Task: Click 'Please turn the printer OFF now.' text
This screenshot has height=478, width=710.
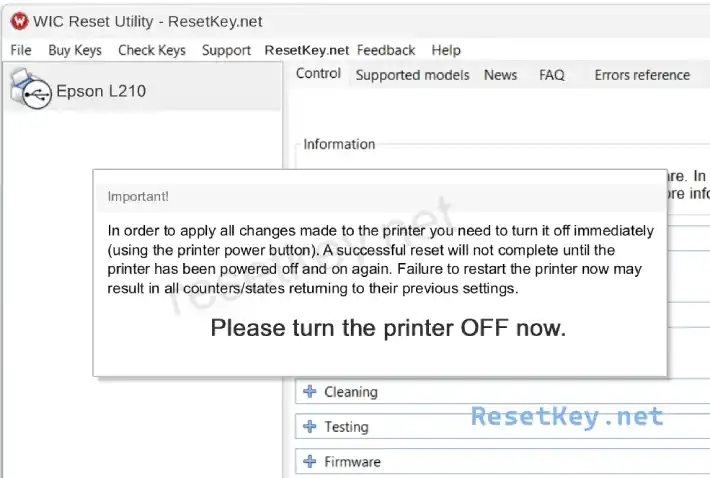Action: click(x=389, y=328)
